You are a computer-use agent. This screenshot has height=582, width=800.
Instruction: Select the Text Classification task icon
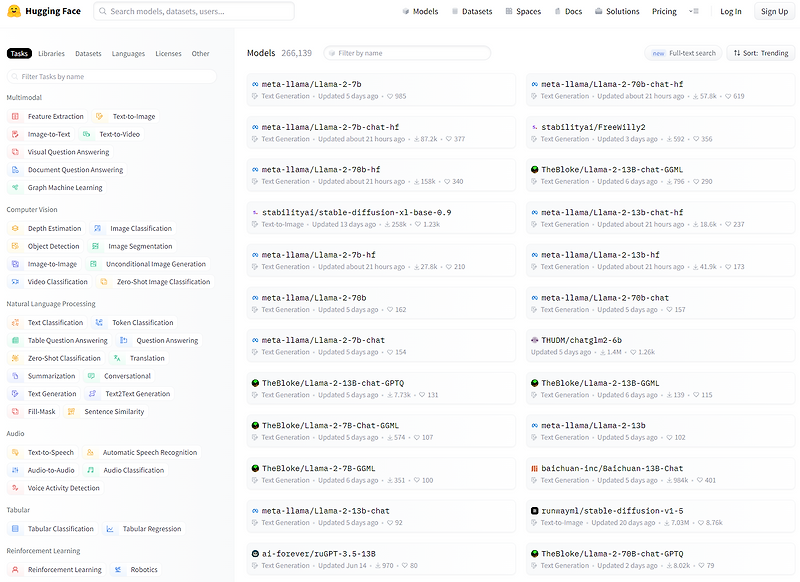click(15, 322)
